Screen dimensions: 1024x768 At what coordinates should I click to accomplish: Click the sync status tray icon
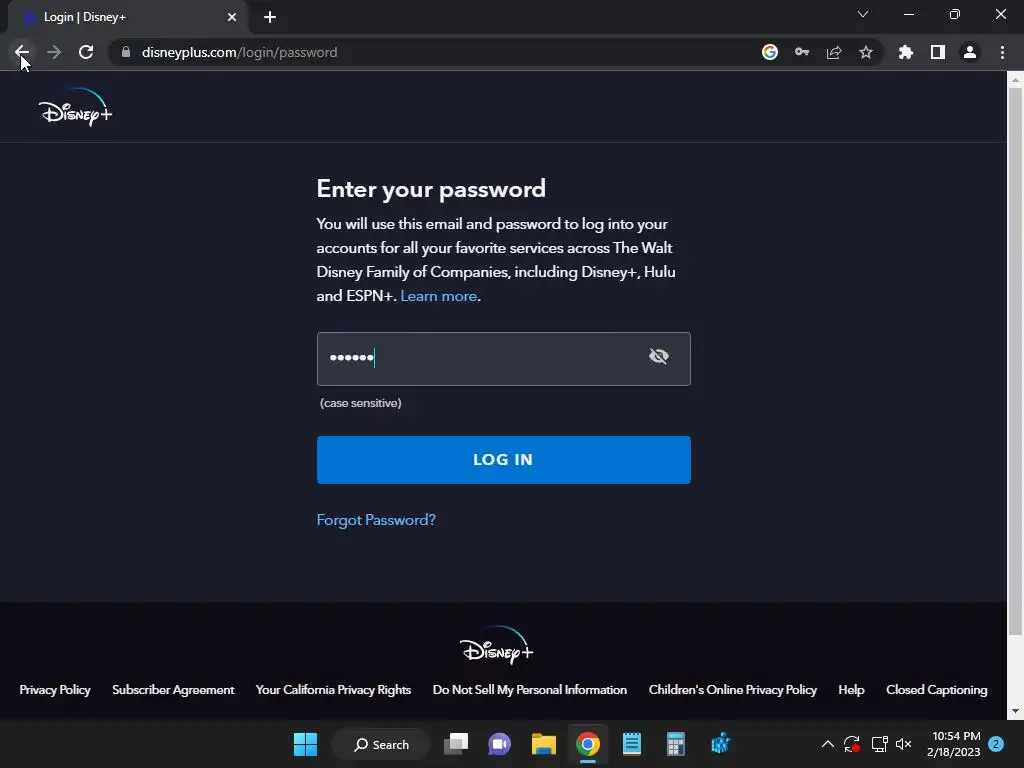pos(852,744)
